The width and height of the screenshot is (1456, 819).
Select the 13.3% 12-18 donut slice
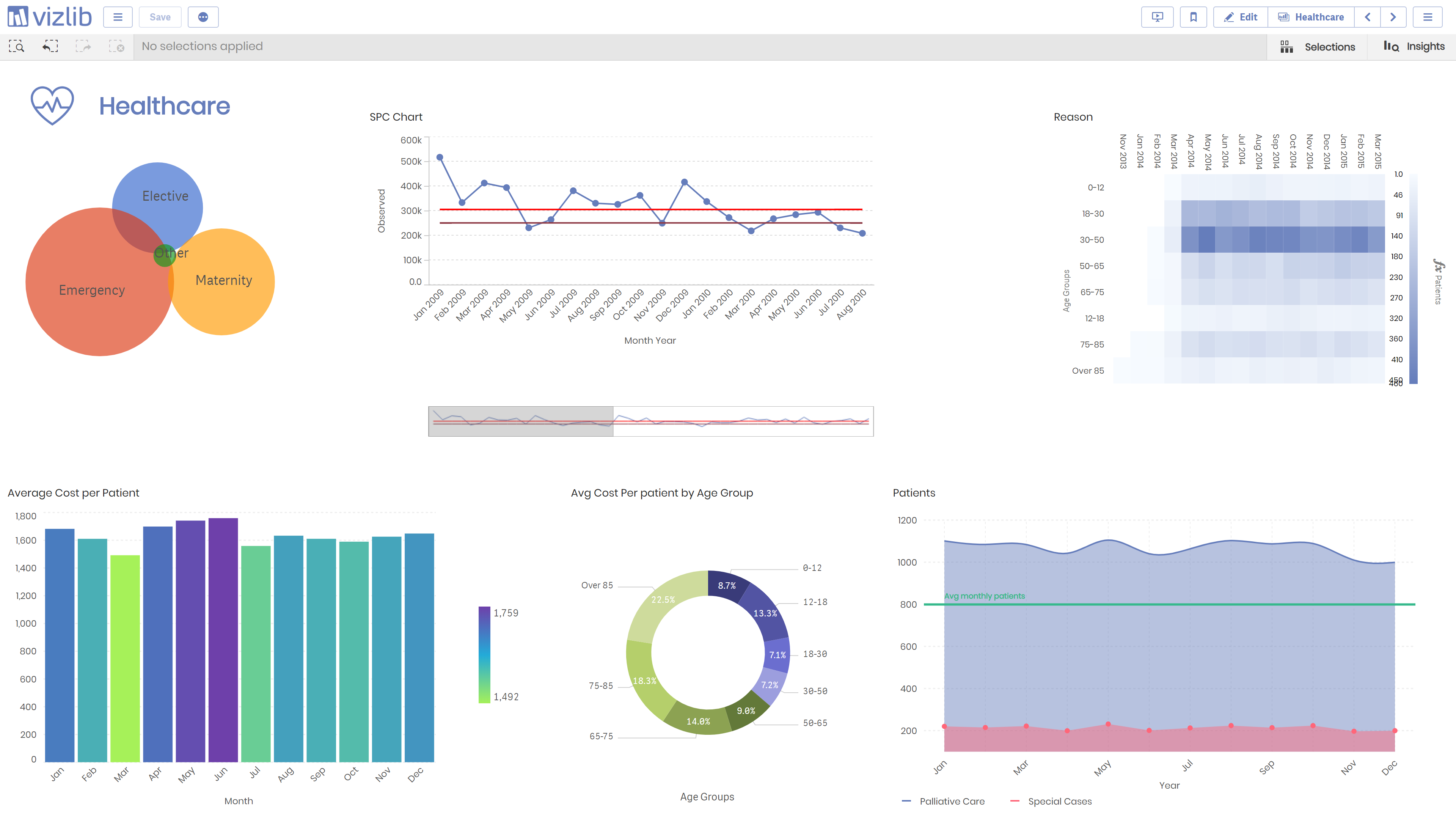765,613
